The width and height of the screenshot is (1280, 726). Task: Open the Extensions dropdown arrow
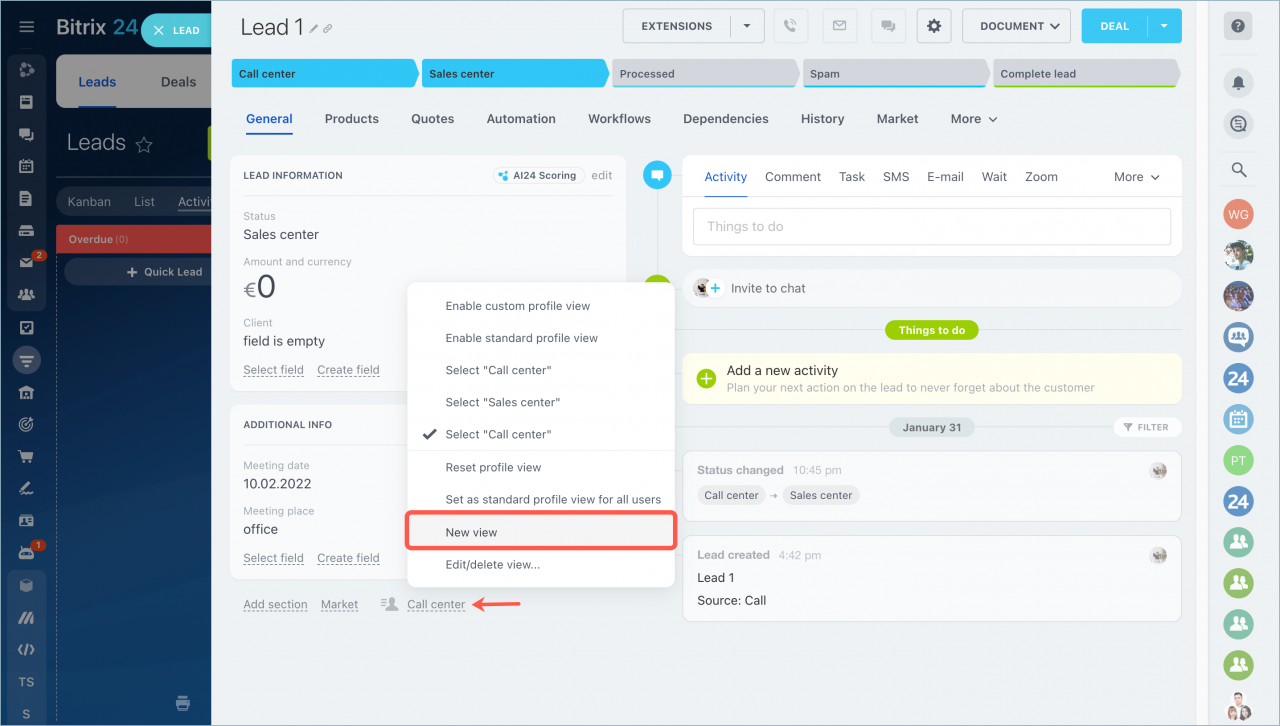coord(747,26)
